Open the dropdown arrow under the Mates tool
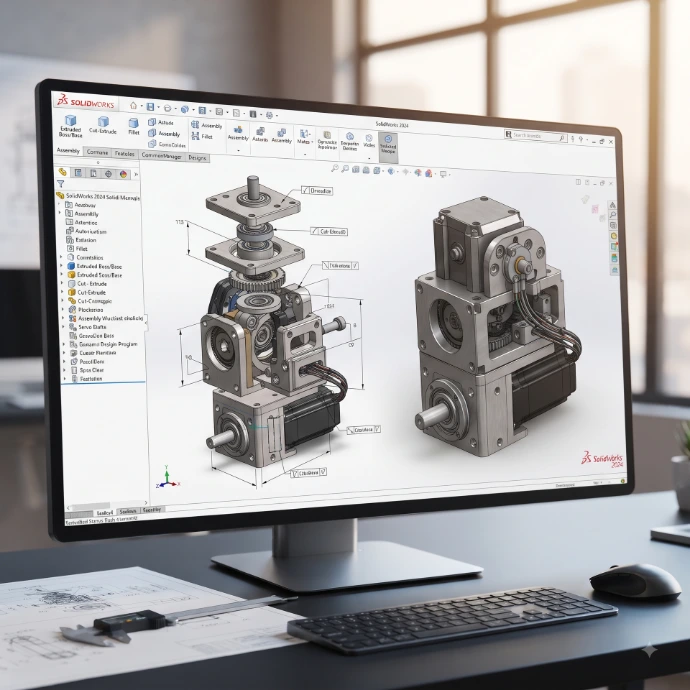Image resolution: width=690 pixels, height=690 pixels. tap(305, 154)
